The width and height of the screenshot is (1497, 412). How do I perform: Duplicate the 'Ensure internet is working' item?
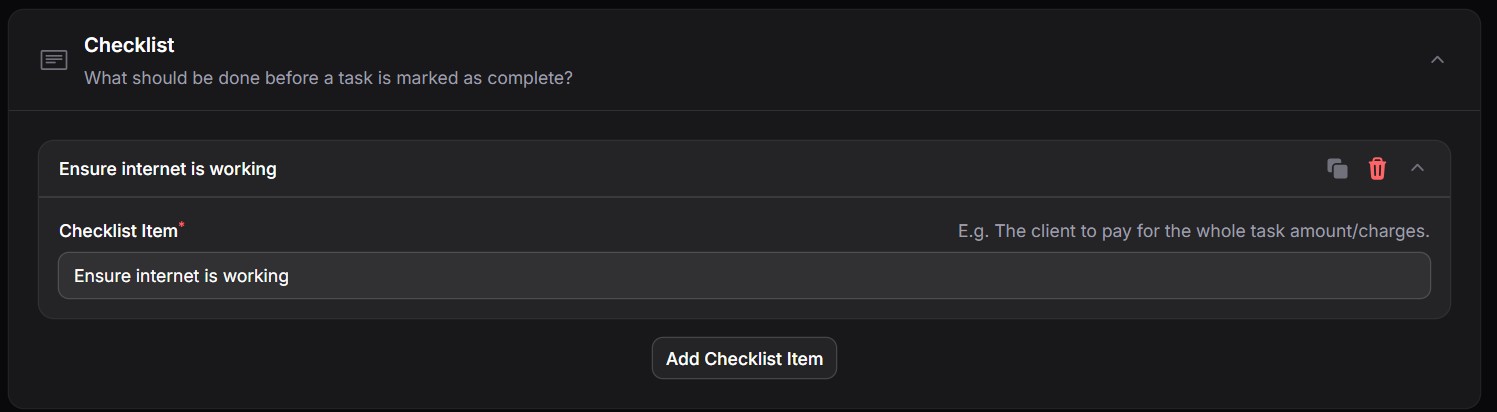pyautogui.click(x=1337, y=169)
